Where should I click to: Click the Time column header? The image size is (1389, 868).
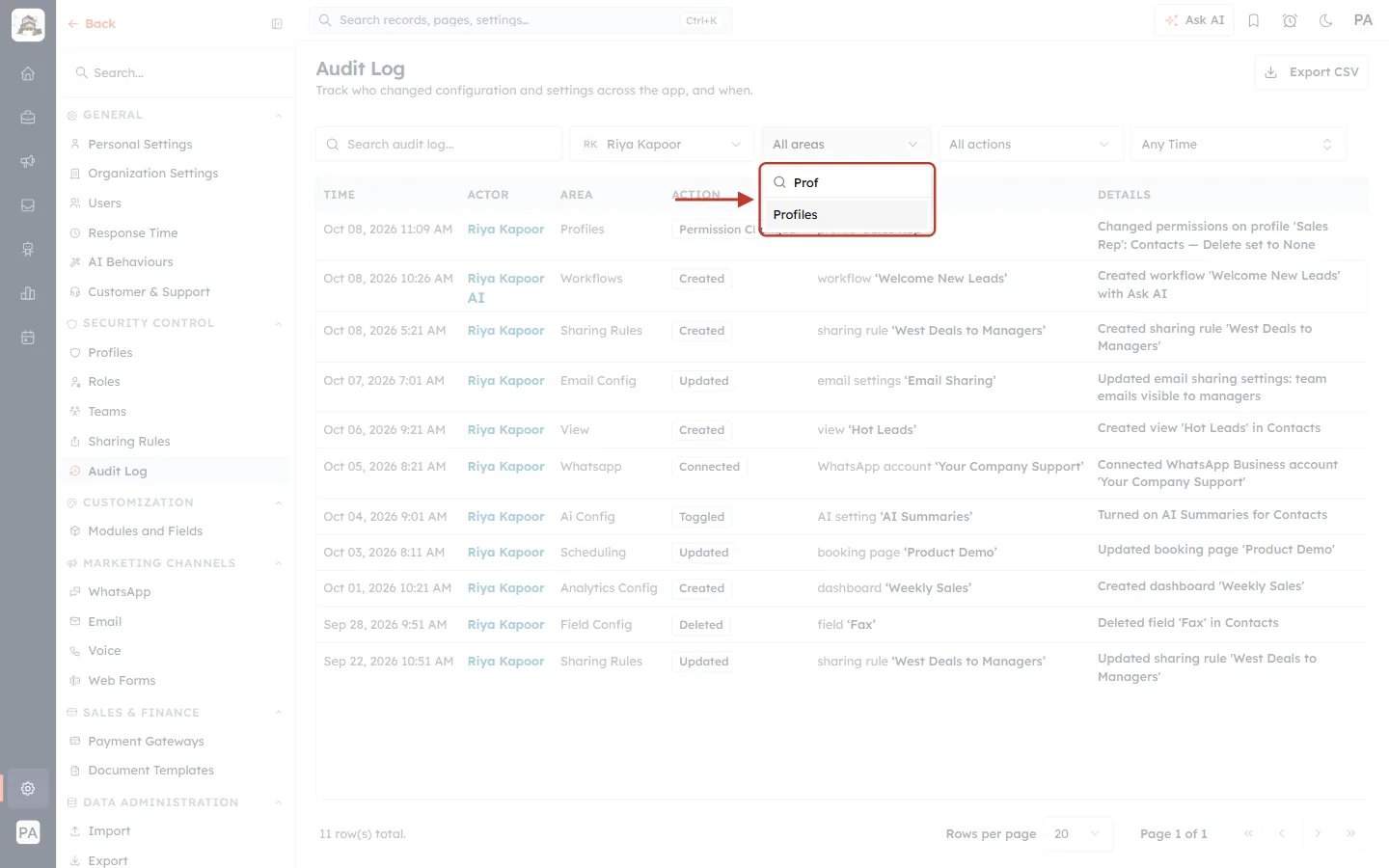(340, 195)
